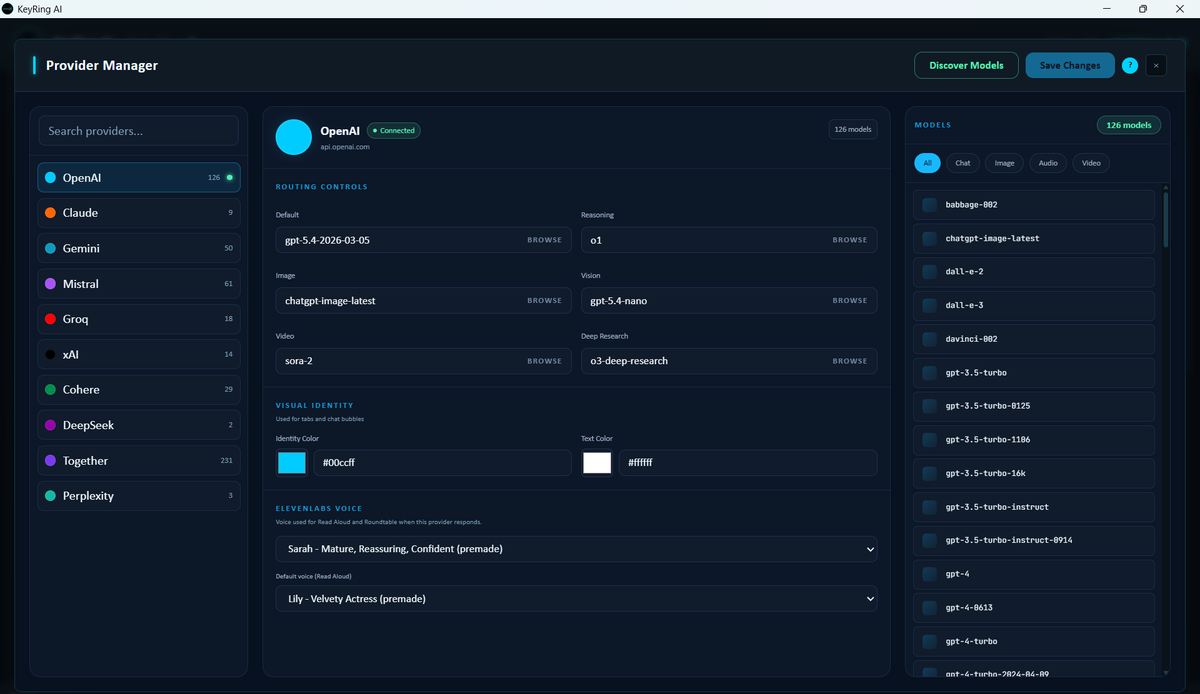Click the OpenAI provider avatar circle
This screenshot has height=694, width=1200.
pyautogui.click(x=294, y=137)
